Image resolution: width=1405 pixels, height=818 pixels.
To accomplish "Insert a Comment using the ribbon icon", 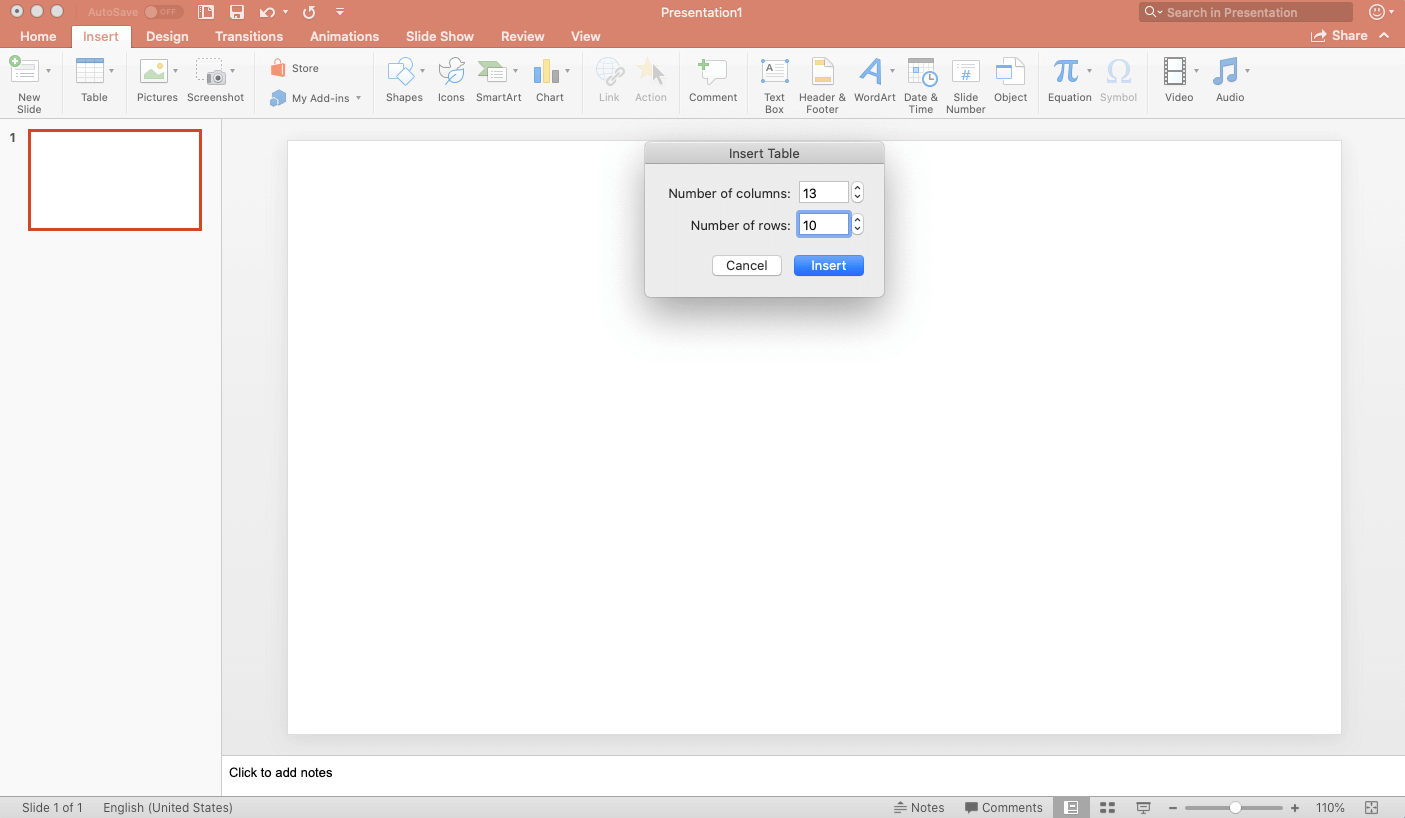I will coord(712,72).
